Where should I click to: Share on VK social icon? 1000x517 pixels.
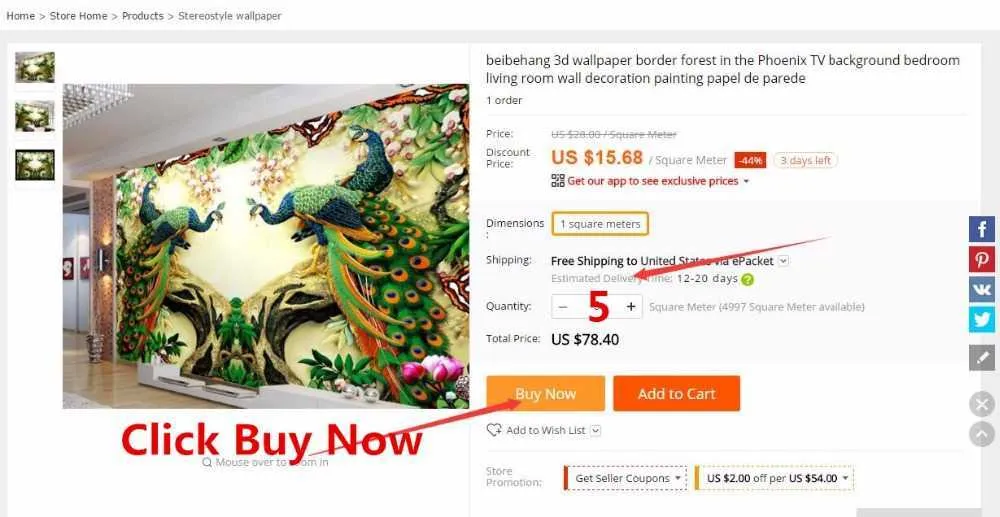(982, 289)
